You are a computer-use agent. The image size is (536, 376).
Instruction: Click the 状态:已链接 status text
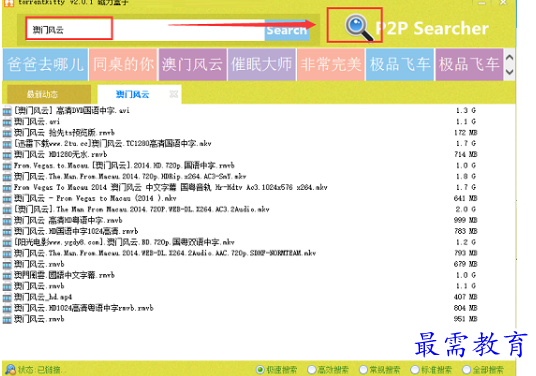click(x=42, y=370)
